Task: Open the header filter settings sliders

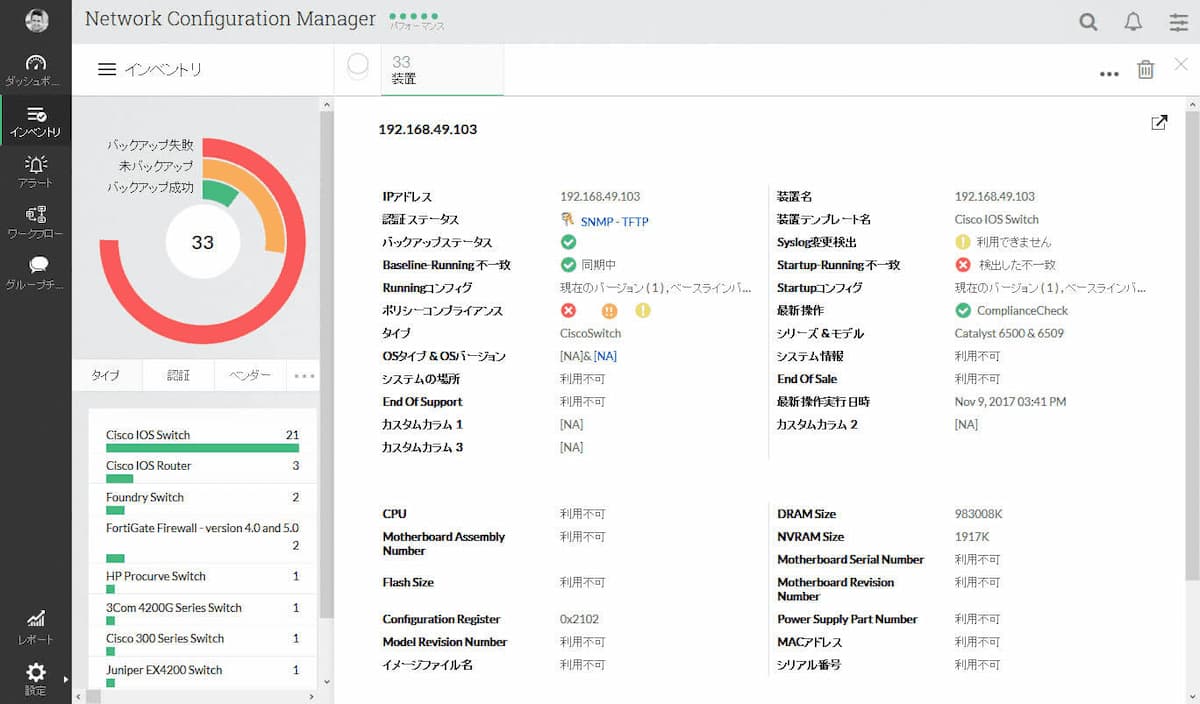Action: click(x=1179, y=22)
